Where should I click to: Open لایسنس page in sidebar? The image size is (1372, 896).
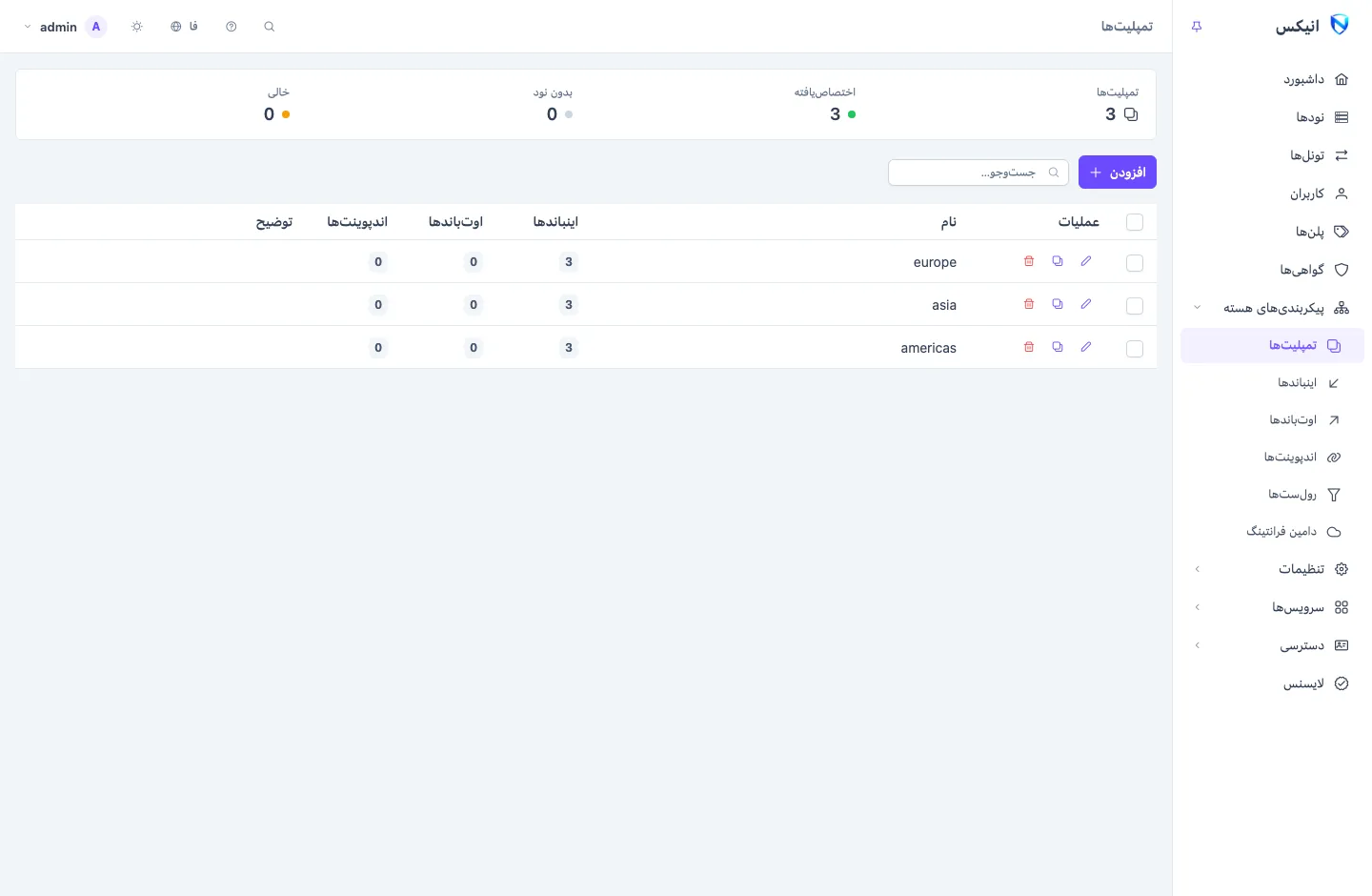coord(1272,683)
